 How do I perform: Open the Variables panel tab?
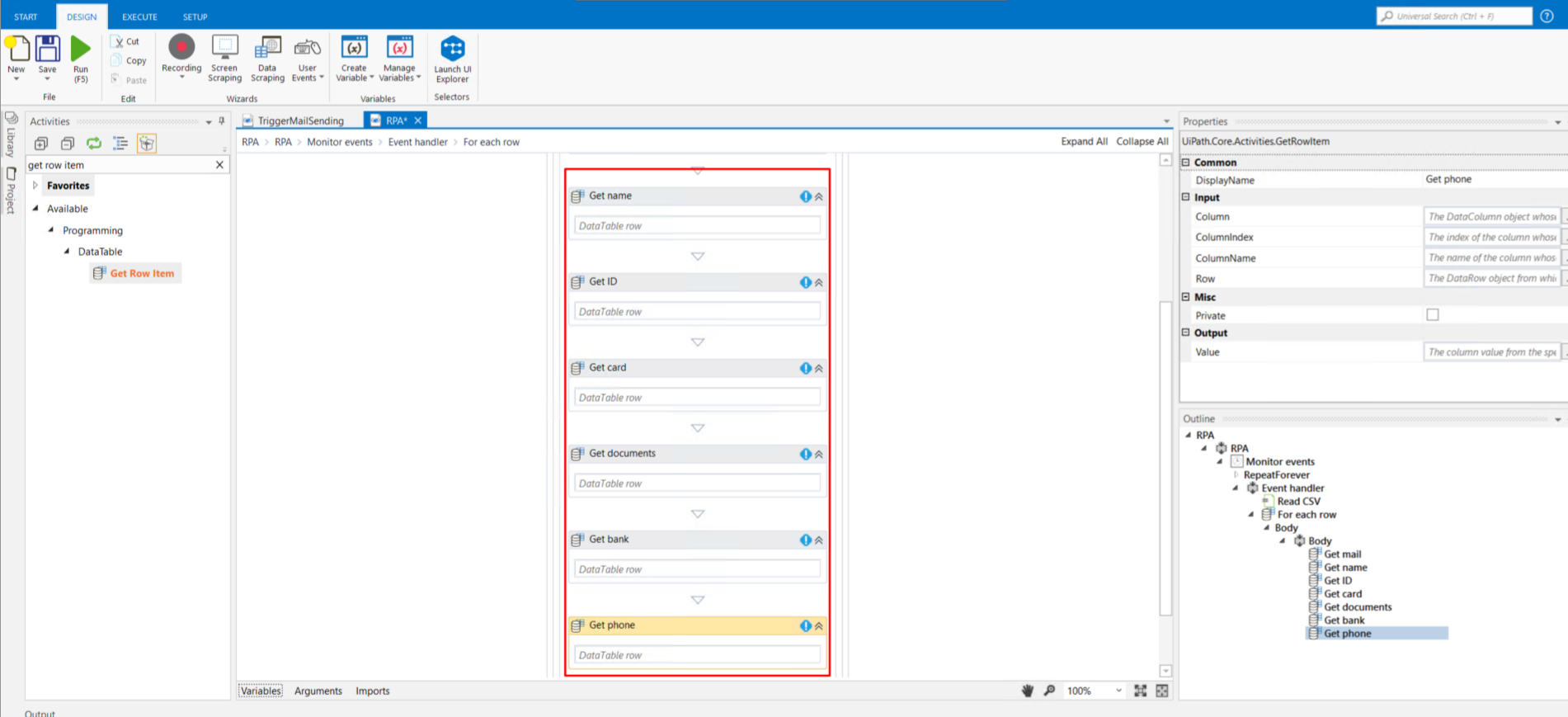point(261,691)
